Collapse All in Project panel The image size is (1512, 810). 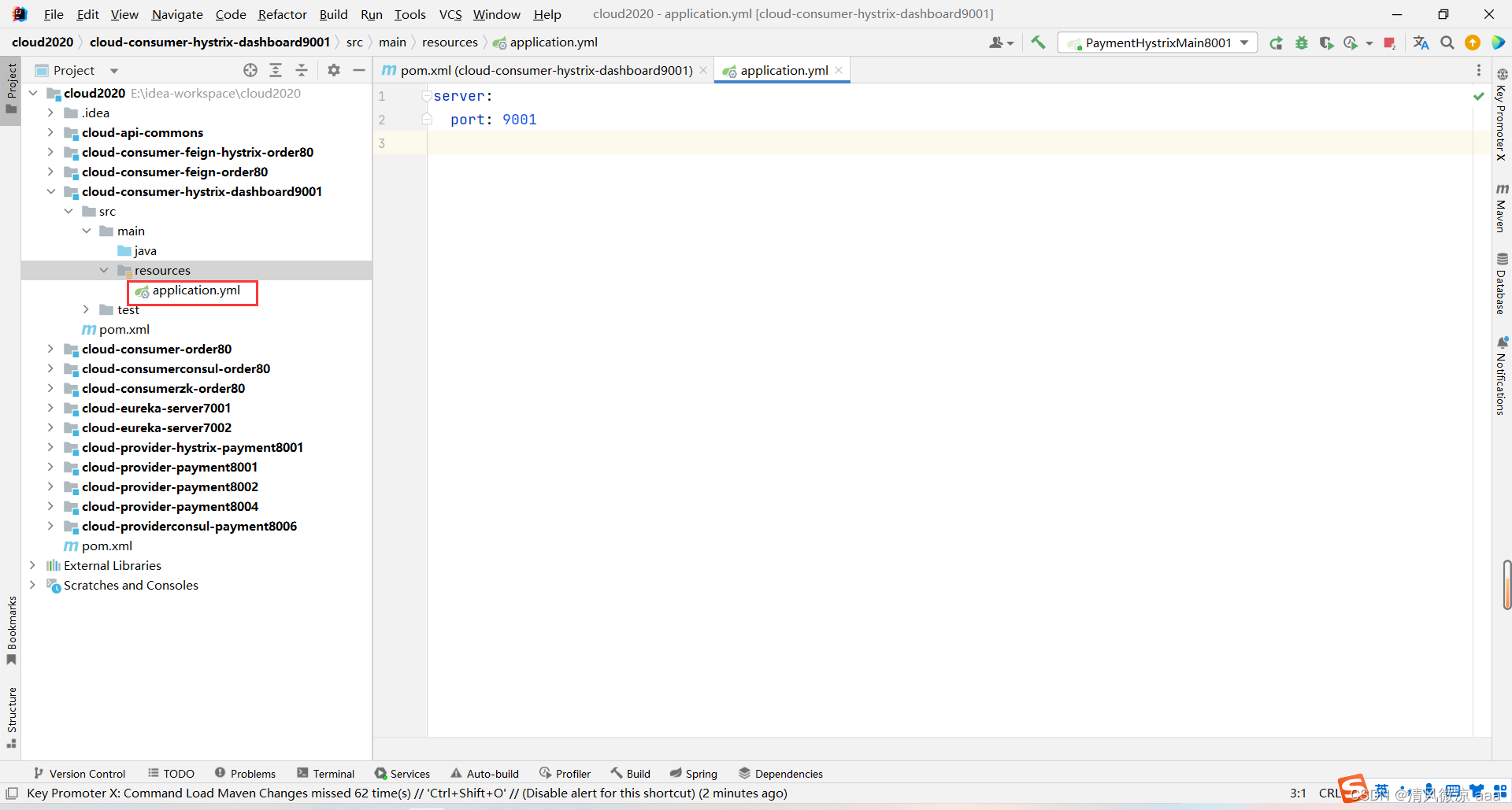point(302,70)
